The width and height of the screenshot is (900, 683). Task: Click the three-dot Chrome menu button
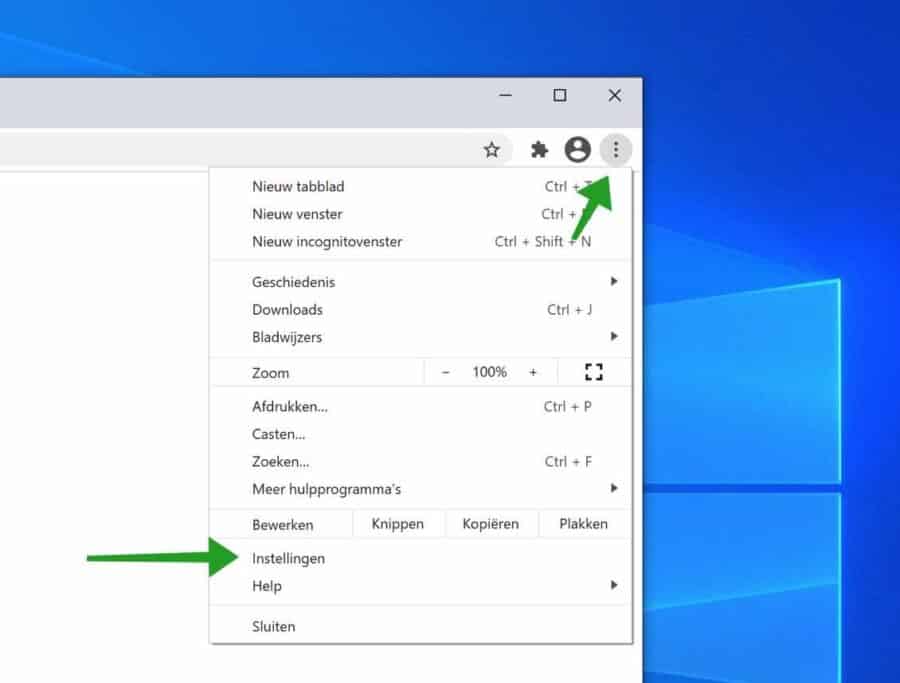click(x=616, y=150)
